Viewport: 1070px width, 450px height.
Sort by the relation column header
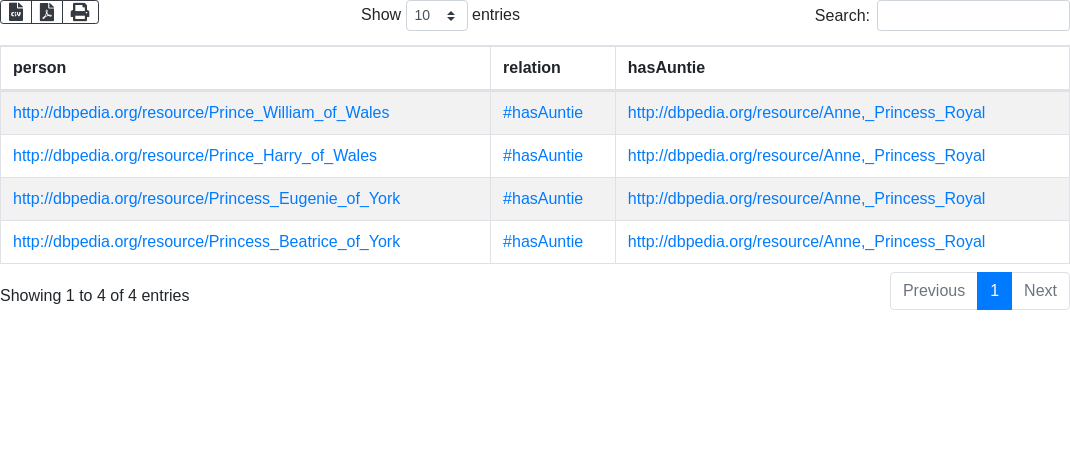point(531,68)
